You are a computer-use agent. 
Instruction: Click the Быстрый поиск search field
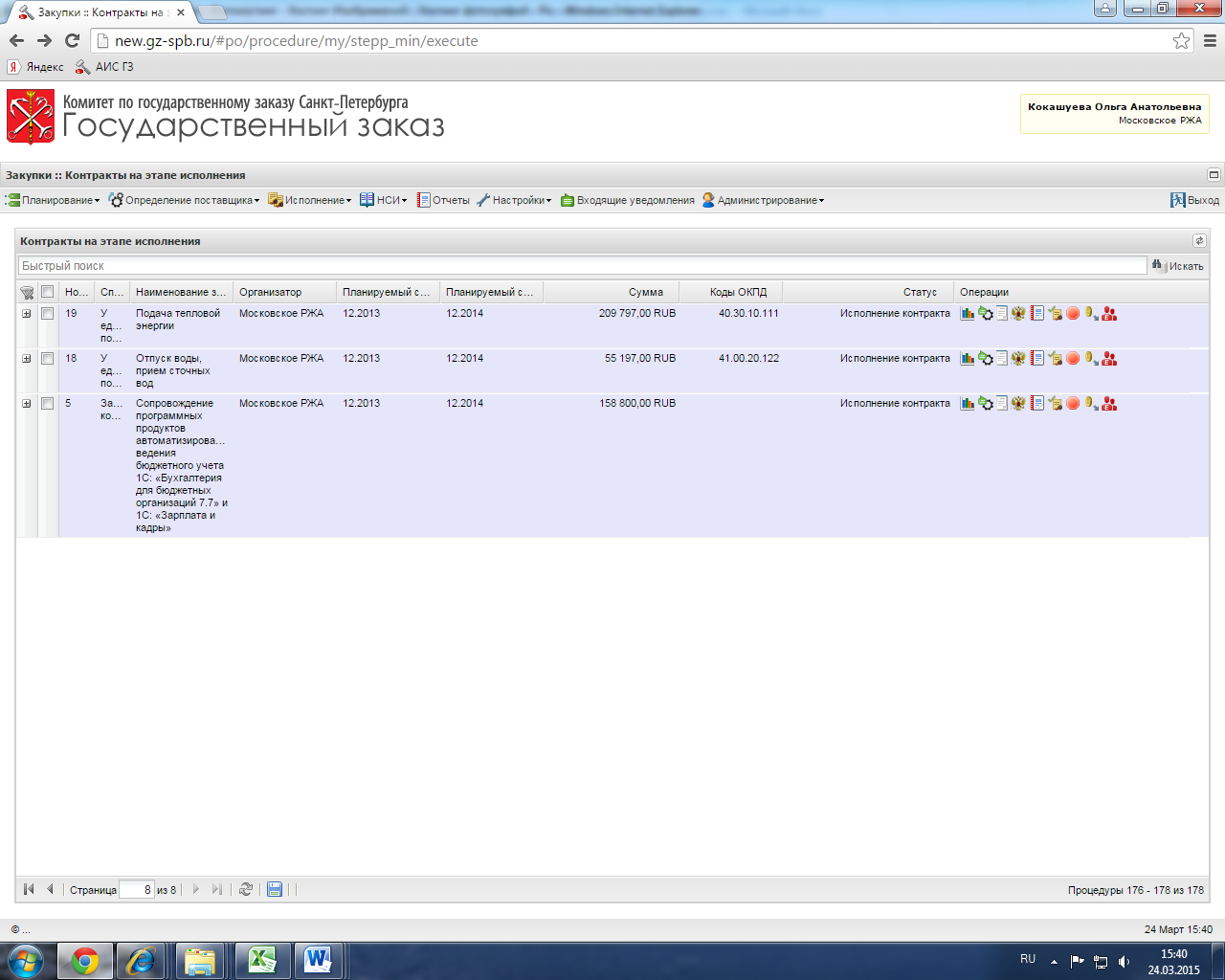pos(582,265)
